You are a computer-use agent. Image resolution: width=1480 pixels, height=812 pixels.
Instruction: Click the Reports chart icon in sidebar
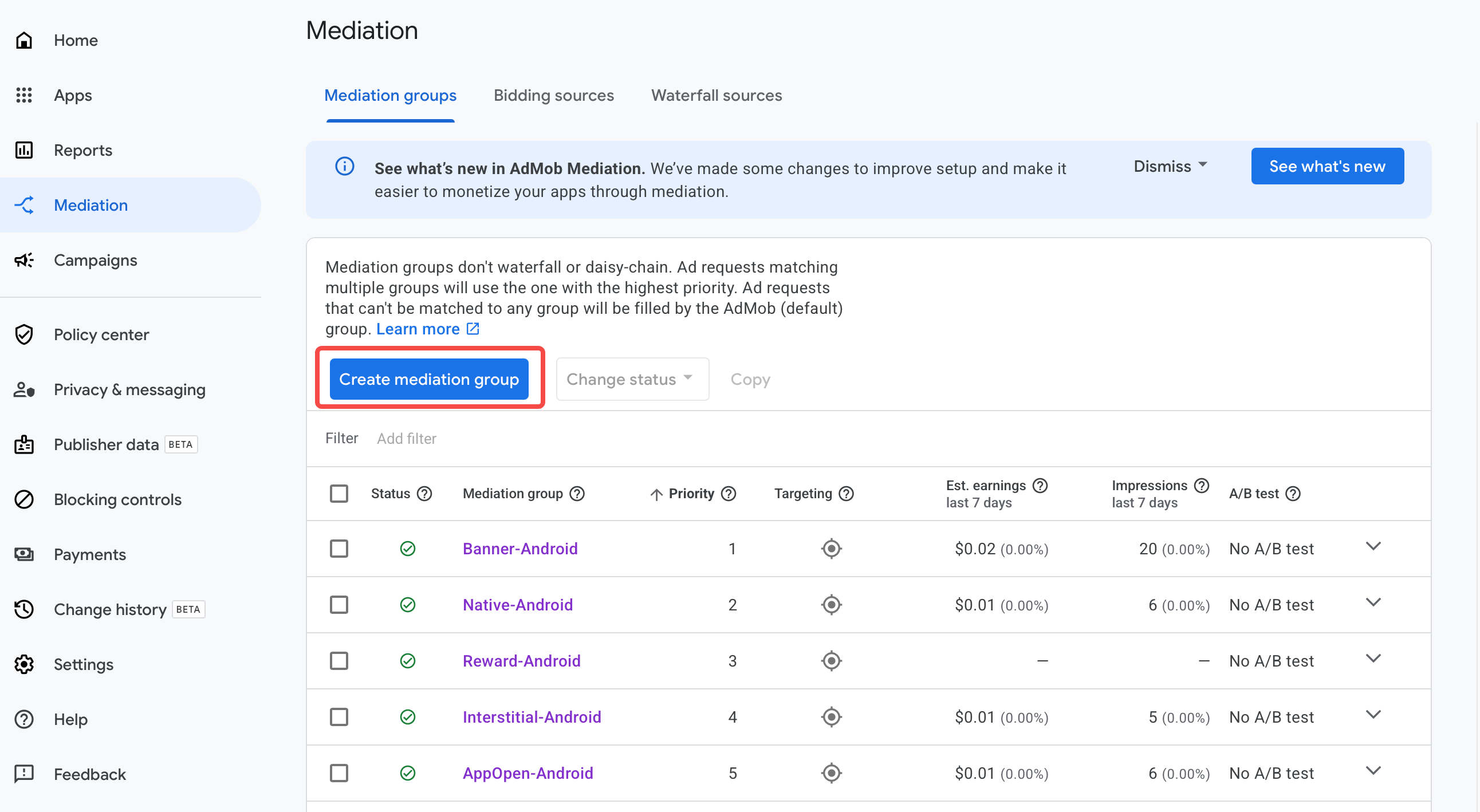[23, 151]
